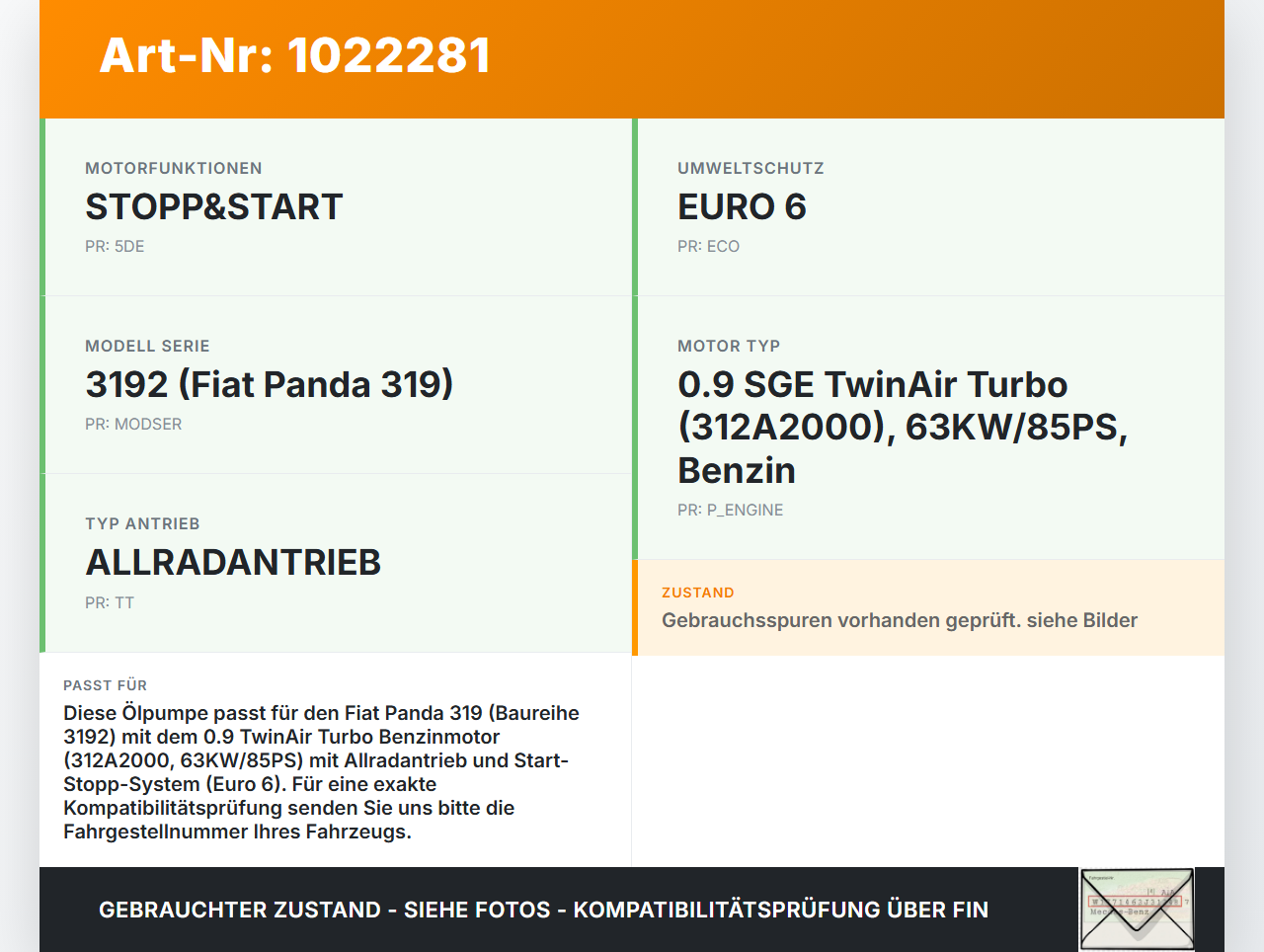
Task: Click the Ölpumpe compatibility description paragraph
Action: pos(322,772)
